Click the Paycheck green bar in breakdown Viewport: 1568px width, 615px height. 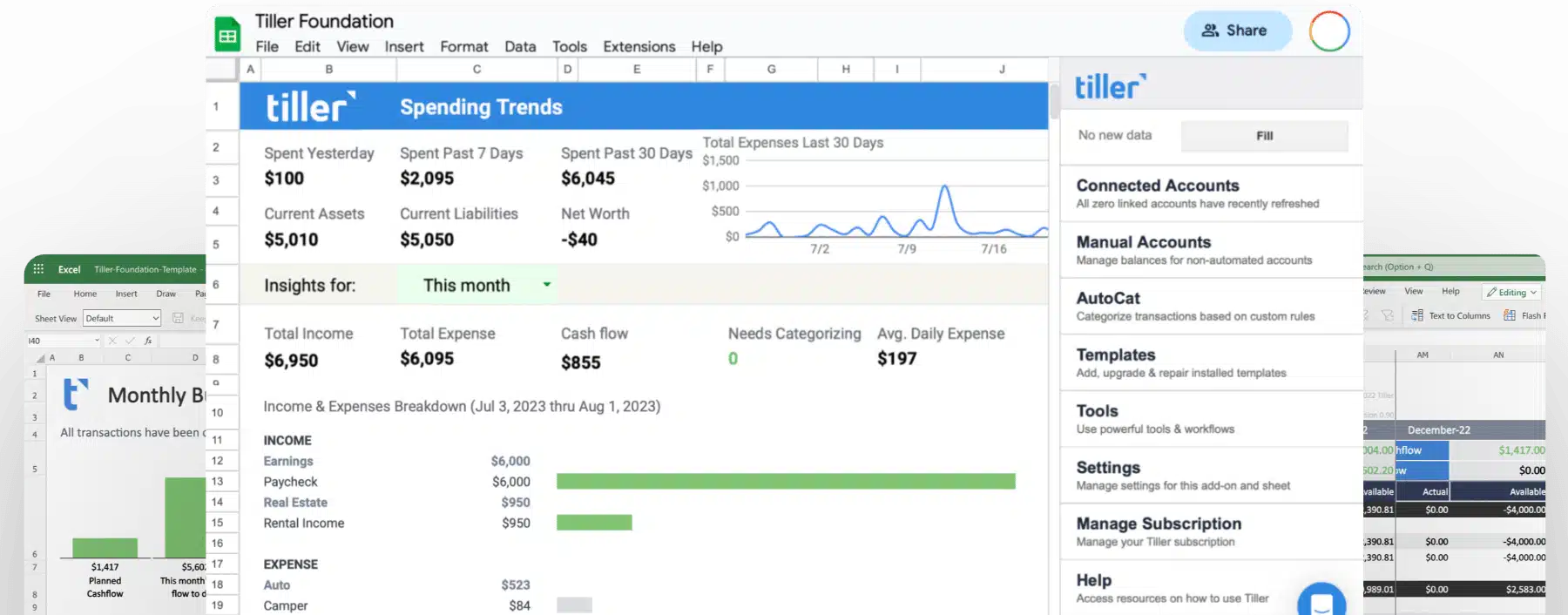[786, 481]
